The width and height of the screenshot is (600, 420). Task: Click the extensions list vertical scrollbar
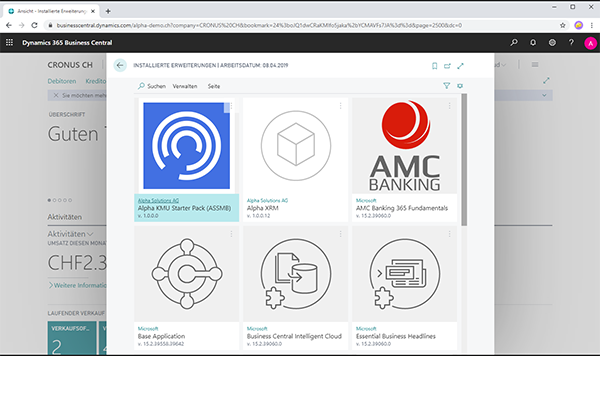pos(463,160)
